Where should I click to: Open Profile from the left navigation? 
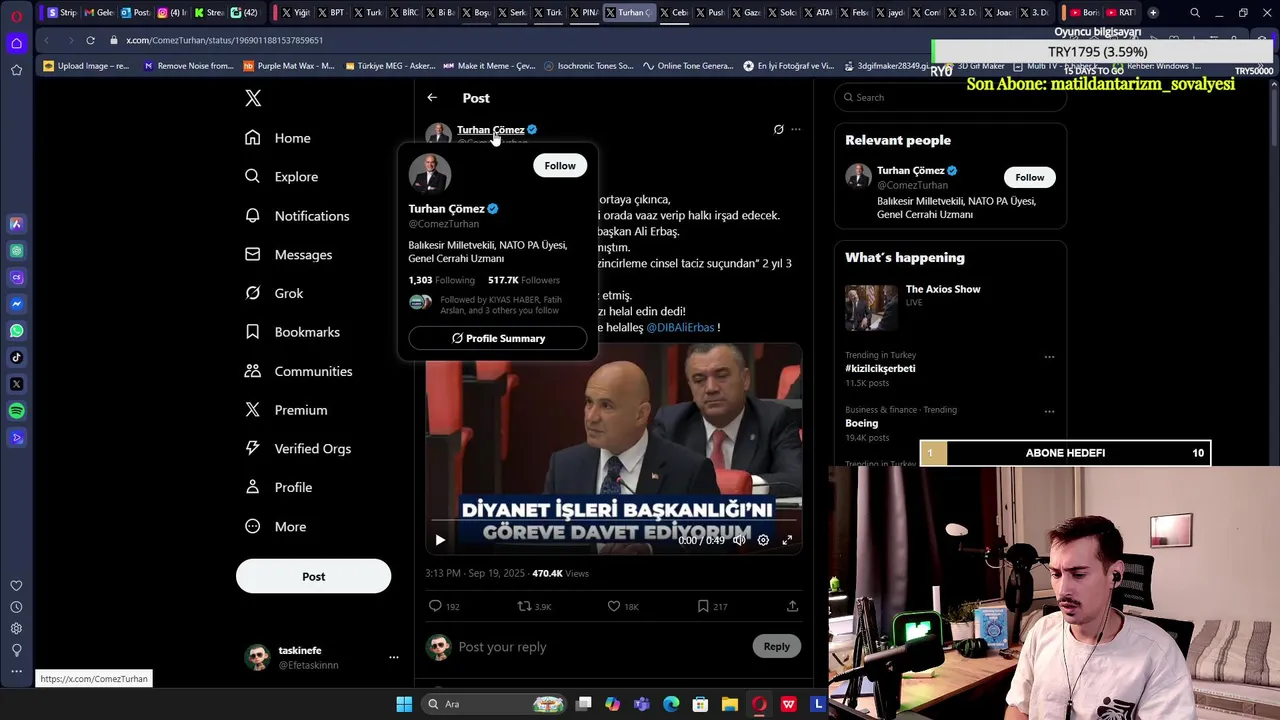[279, 487]
